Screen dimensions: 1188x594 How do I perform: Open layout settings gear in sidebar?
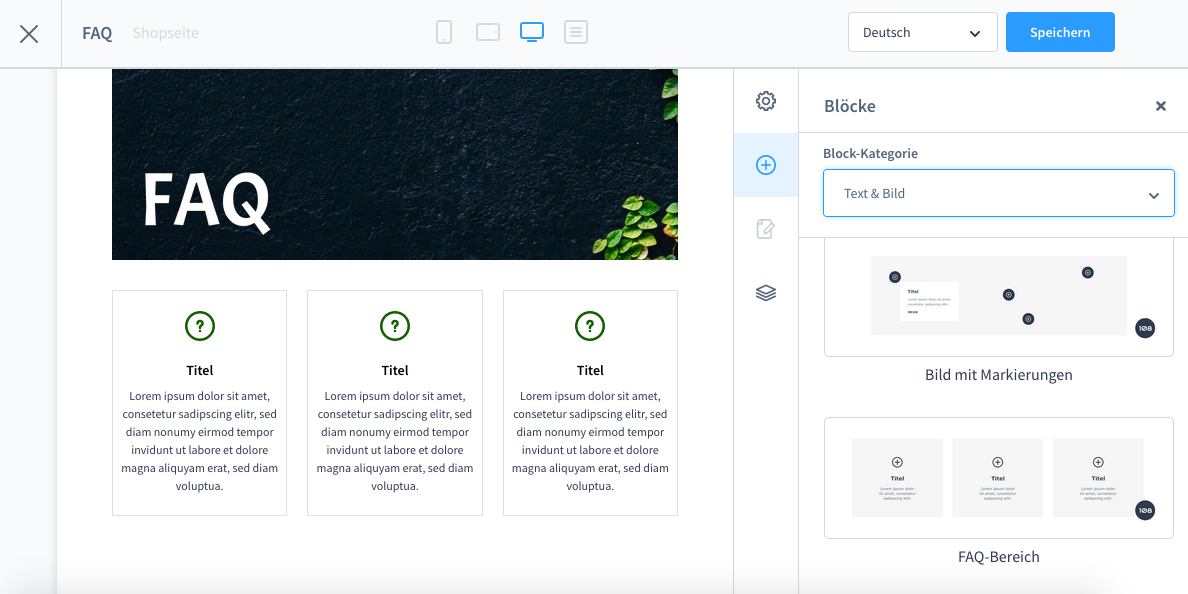point(766,102)
